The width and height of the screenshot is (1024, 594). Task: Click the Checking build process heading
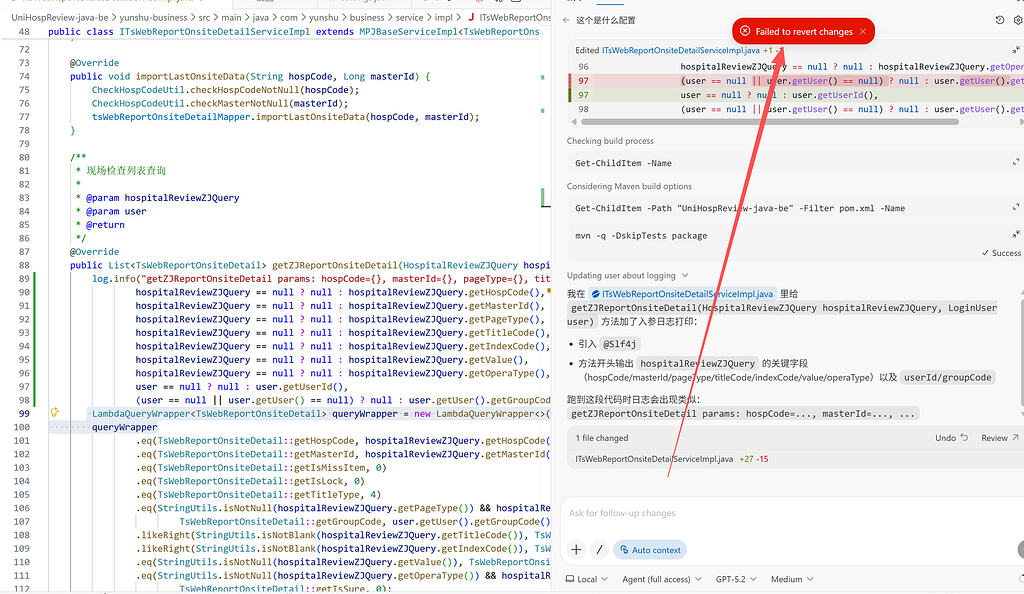(610, 141)
